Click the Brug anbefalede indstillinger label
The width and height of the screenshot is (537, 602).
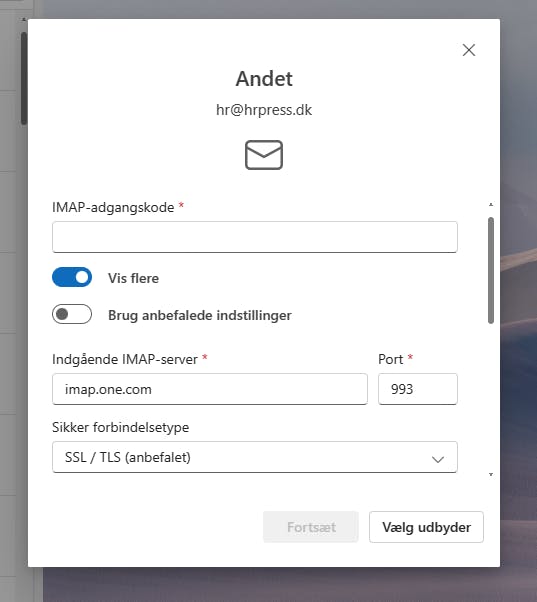click(200, 315)
